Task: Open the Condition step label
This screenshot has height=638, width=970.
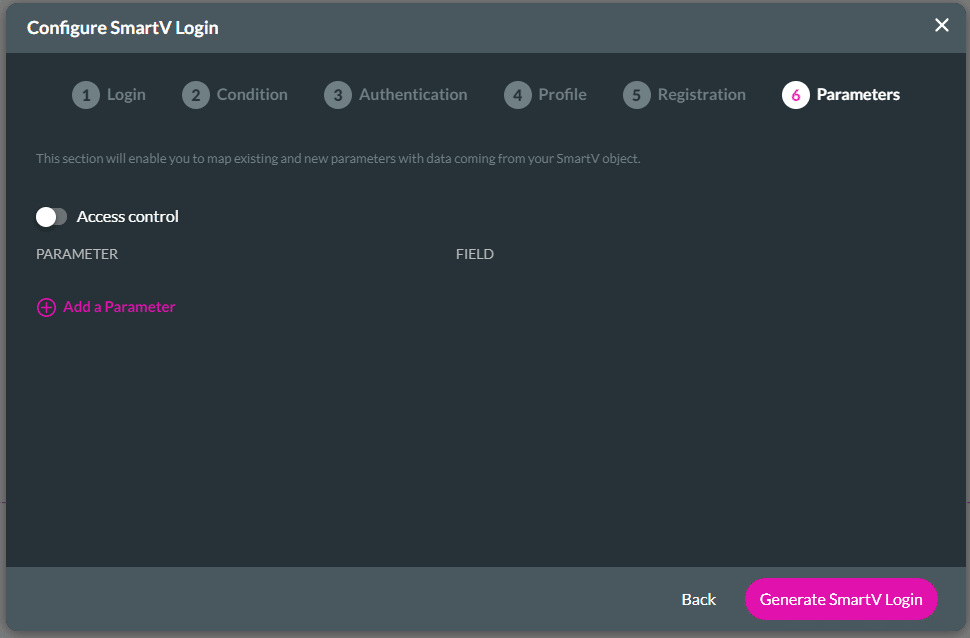Action: 252,95
